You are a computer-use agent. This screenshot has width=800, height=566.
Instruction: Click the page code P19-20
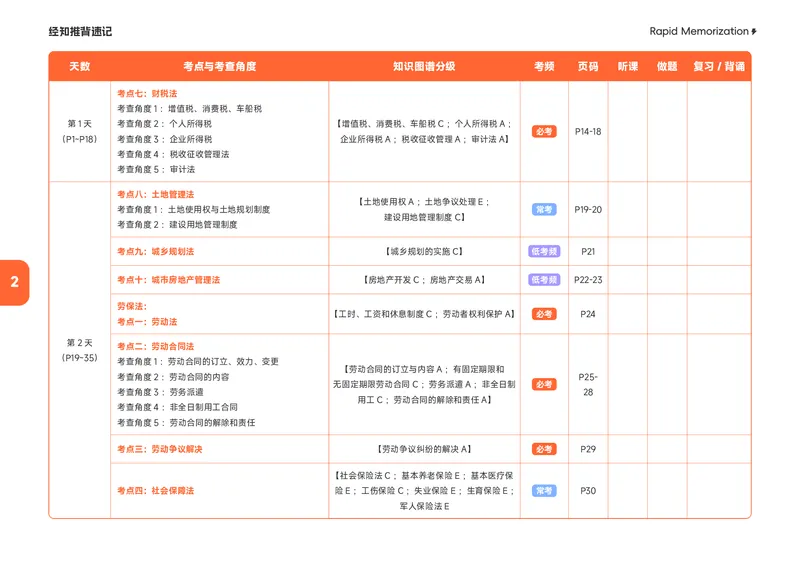588,209
